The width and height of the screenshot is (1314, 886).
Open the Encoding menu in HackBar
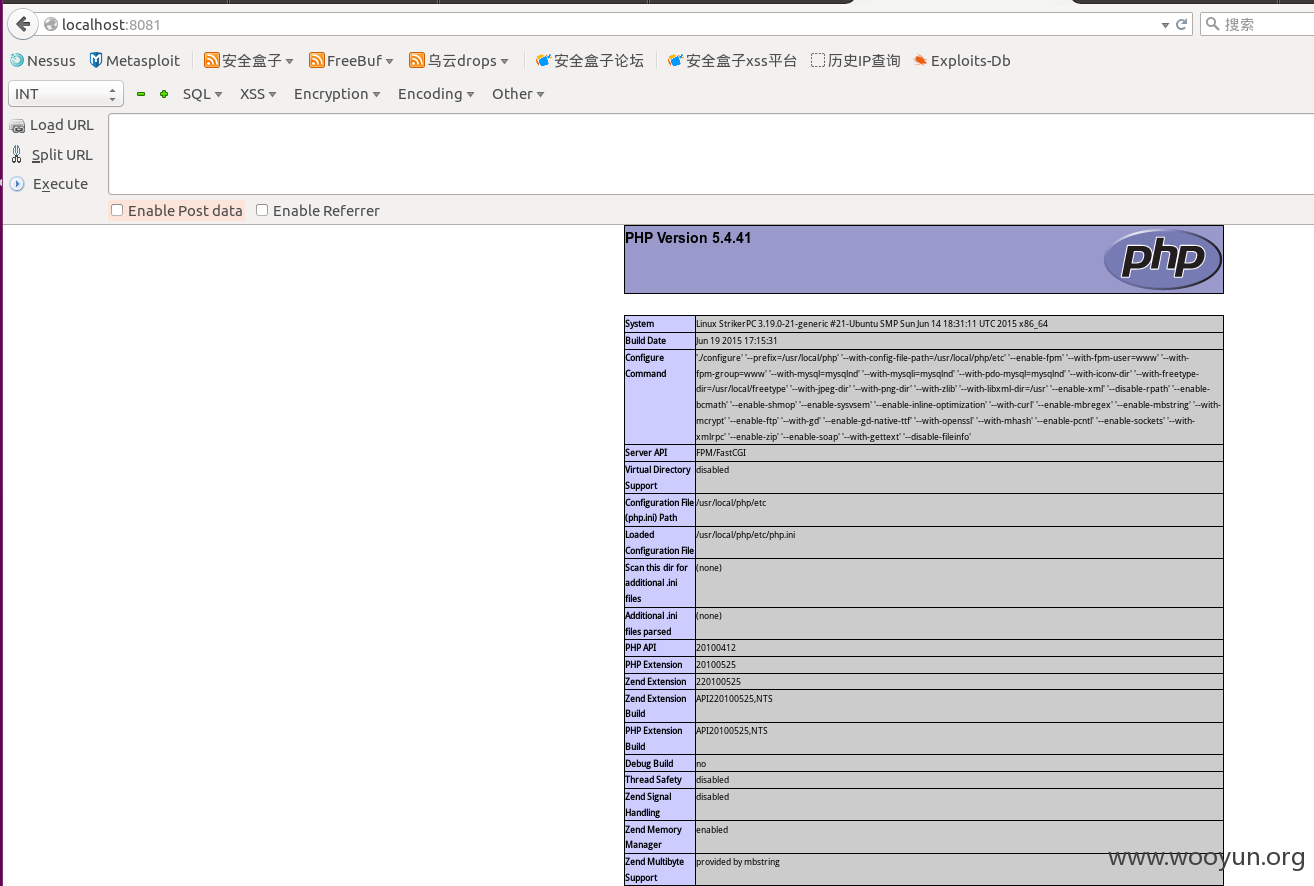(x=436, y=94)
